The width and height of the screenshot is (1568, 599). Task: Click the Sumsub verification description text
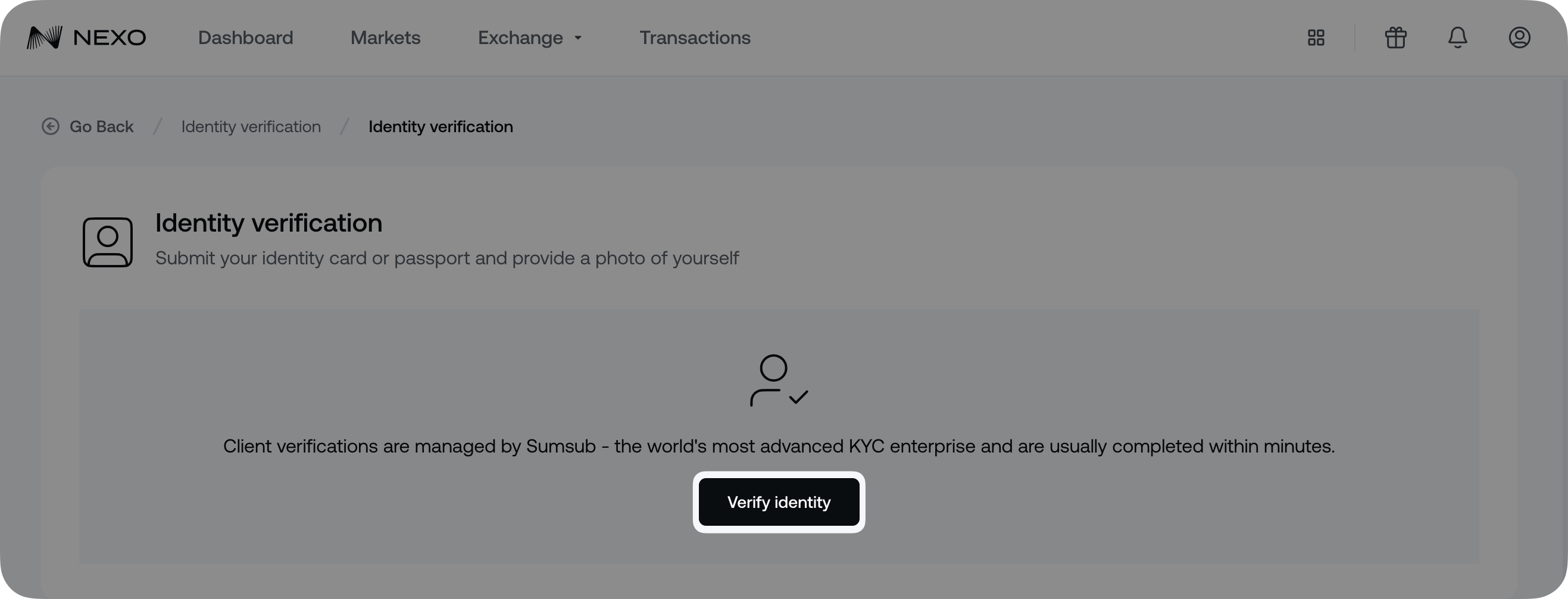tap(778, 446)
